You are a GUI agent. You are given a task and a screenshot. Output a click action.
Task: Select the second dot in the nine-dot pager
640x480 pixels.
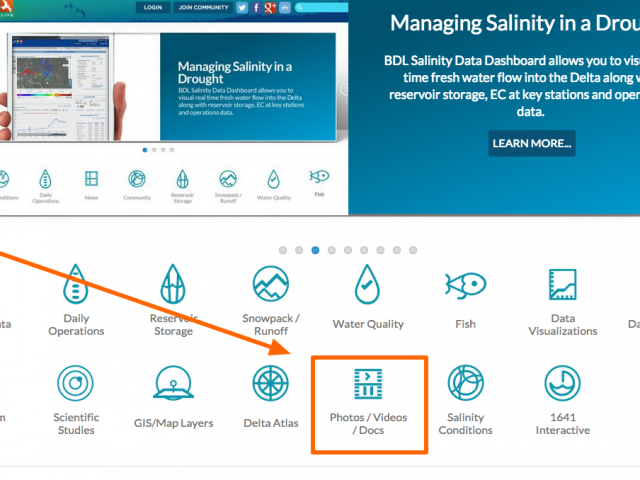coord(299,250)
